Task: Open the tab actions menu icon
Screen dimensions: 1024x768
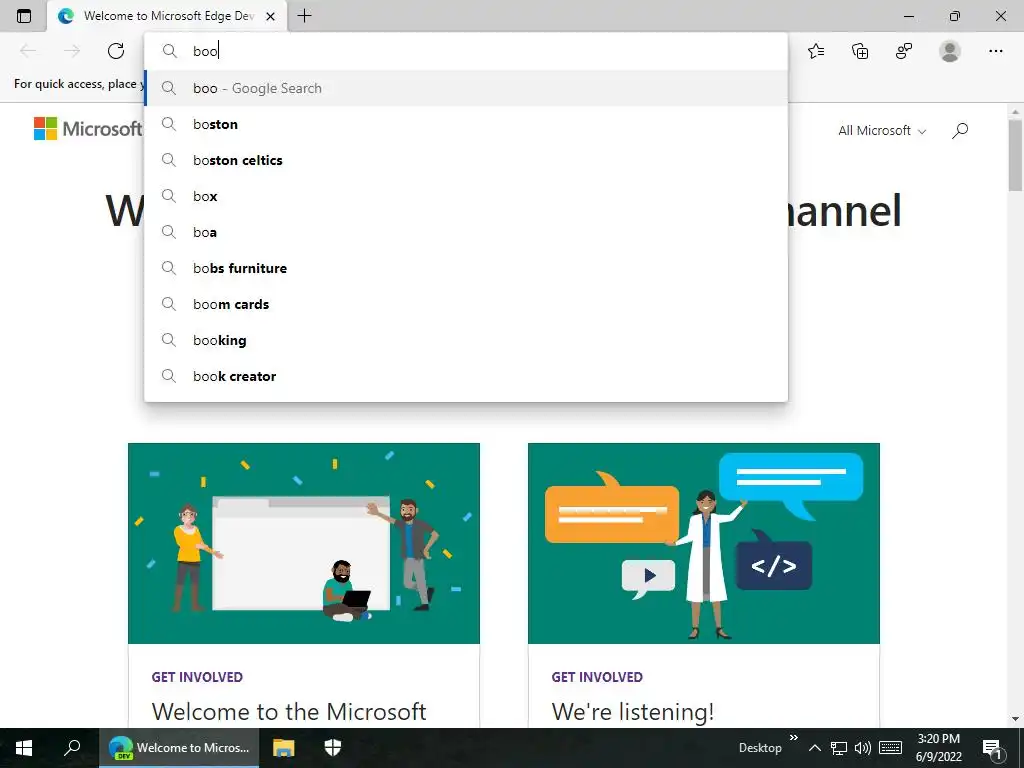Action: [24, 16]
